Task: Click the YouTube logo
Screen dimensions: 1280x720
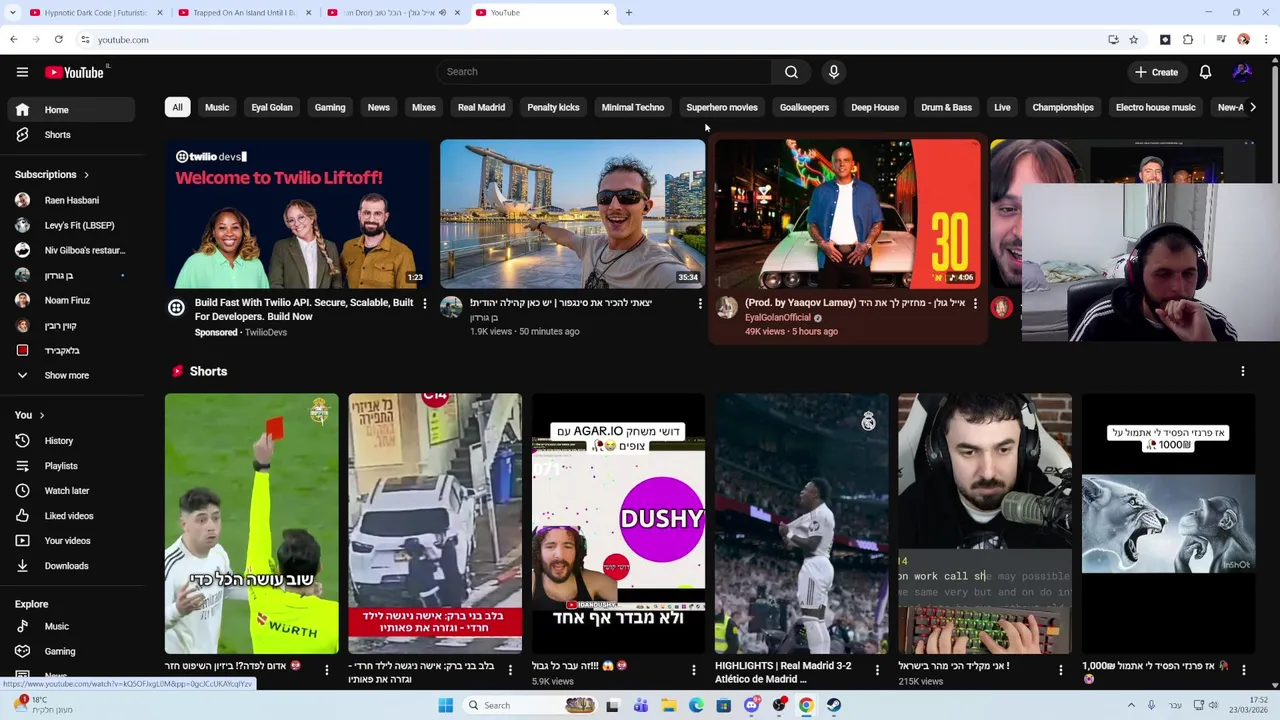Action: 75,72
